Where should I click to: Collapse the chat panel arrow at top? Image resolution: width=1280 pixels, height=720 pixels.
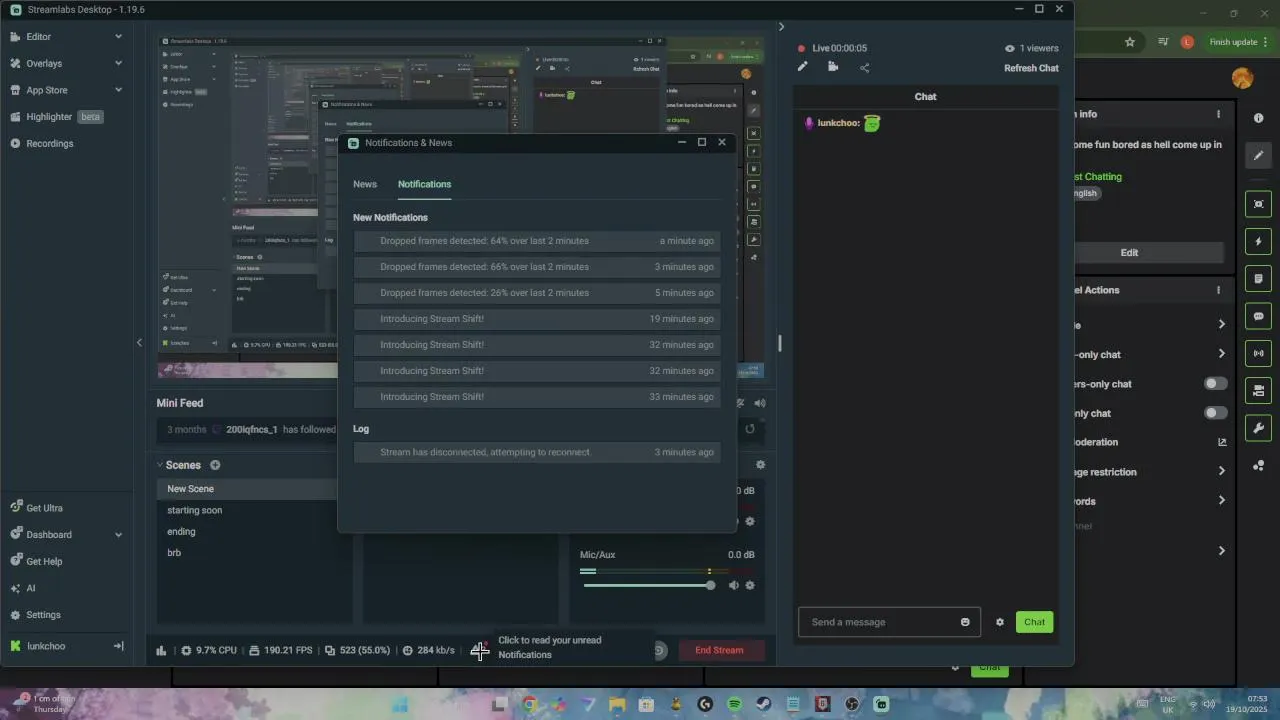781,27
